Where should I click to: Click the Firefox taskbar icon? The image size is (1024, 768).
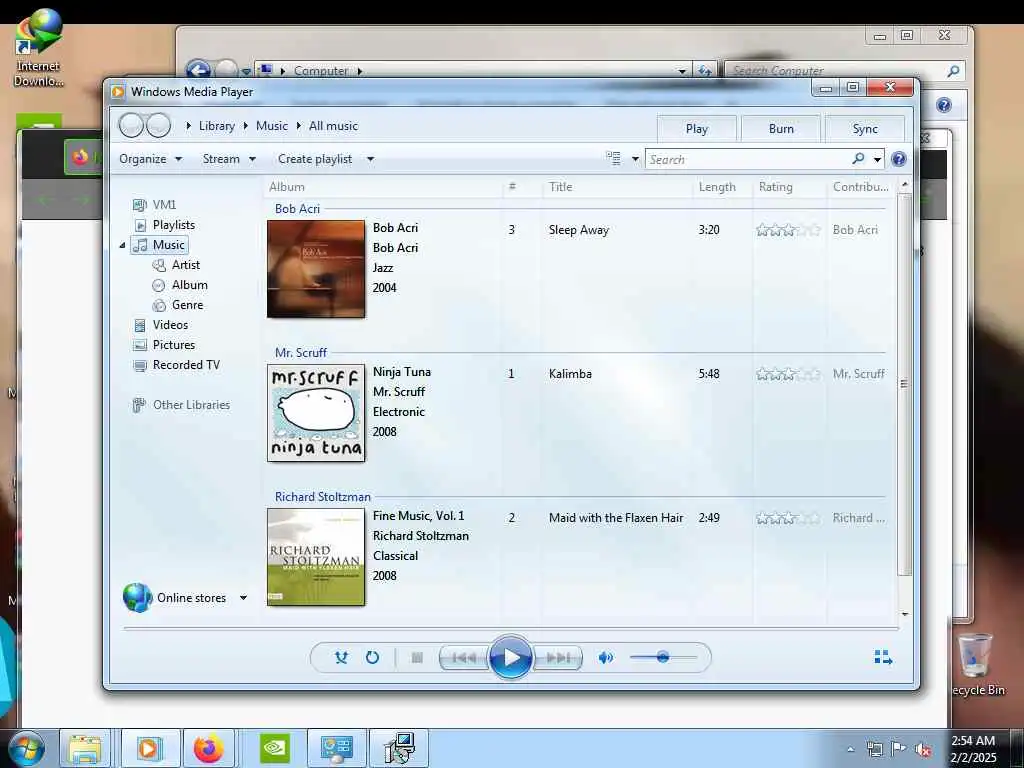(x=209, y=749)
